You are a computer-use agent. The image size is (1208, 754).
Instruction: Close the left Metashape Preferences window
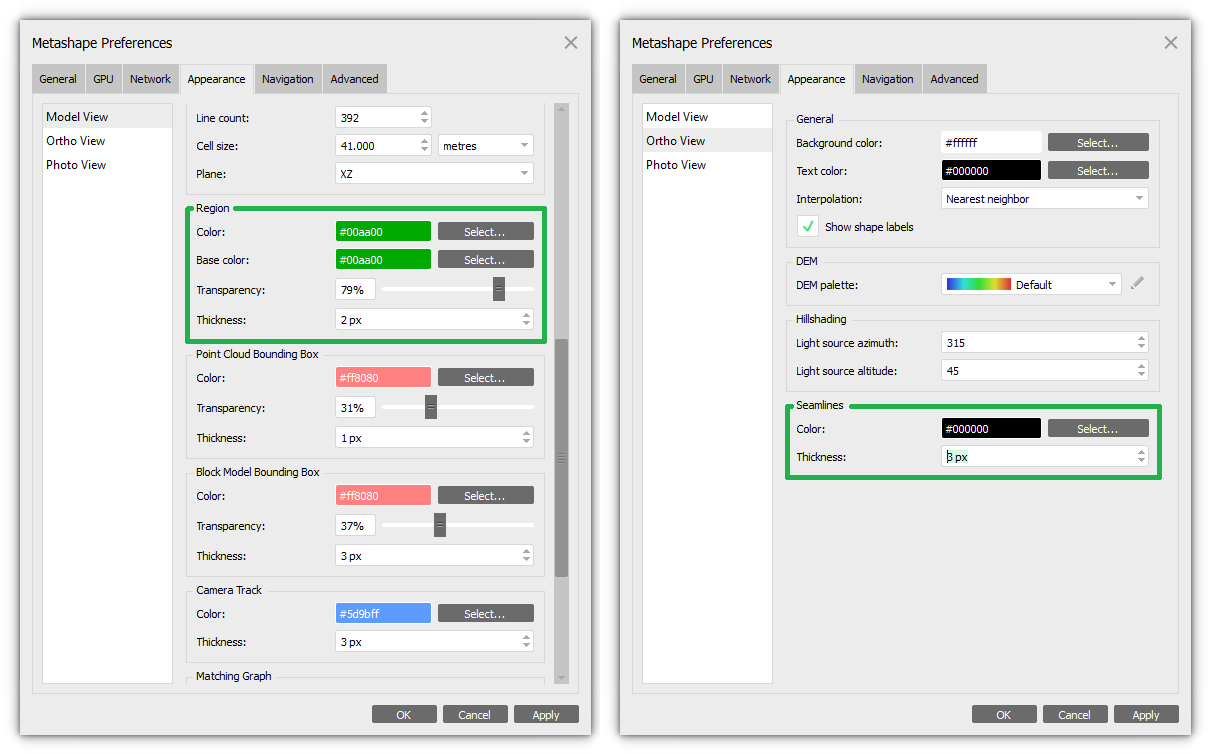(x=571, y=43)
